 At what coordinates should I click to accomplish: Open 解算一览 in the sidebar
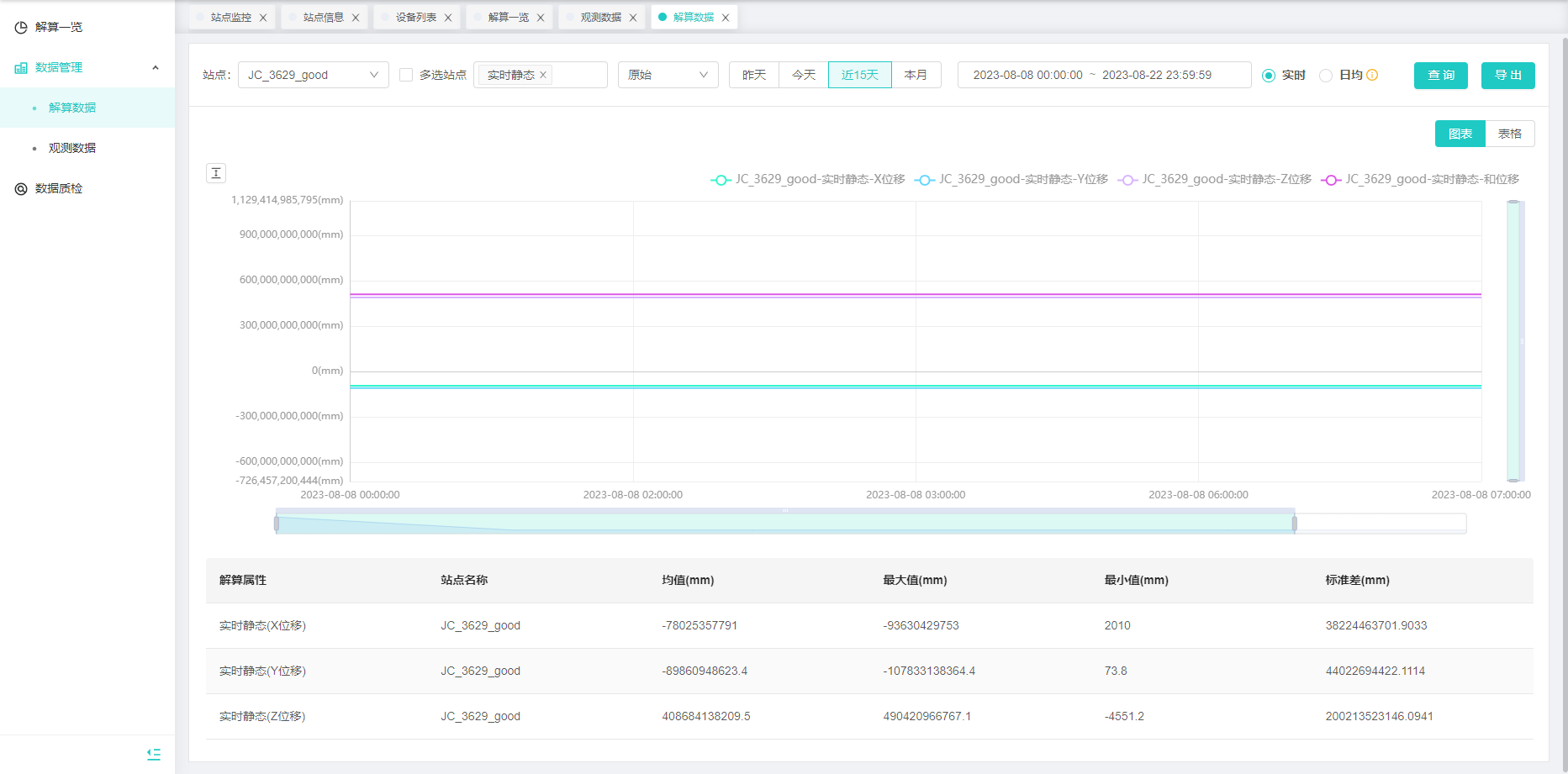(59, 27)
